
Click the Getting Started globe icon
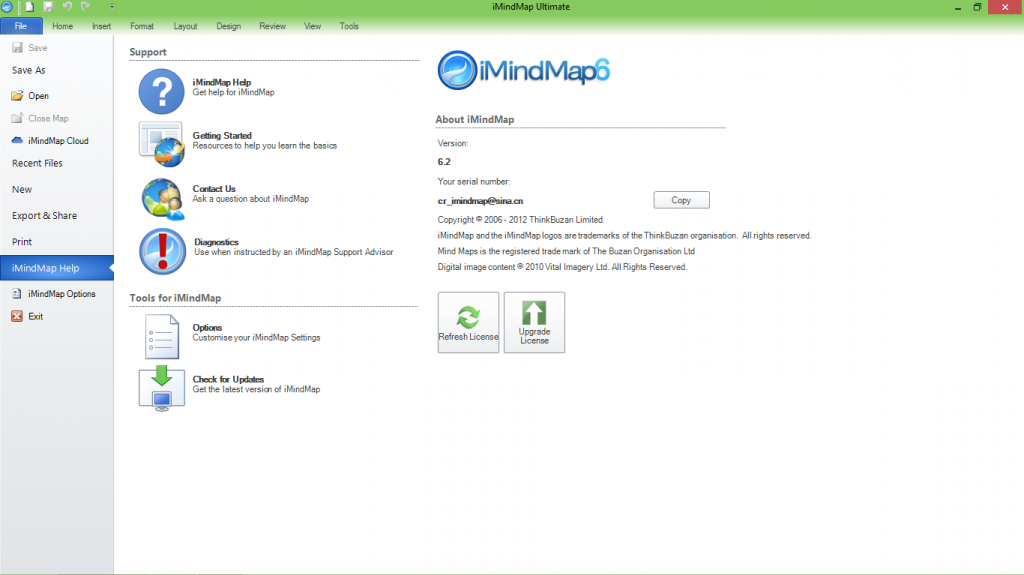(x=161, y=144)
